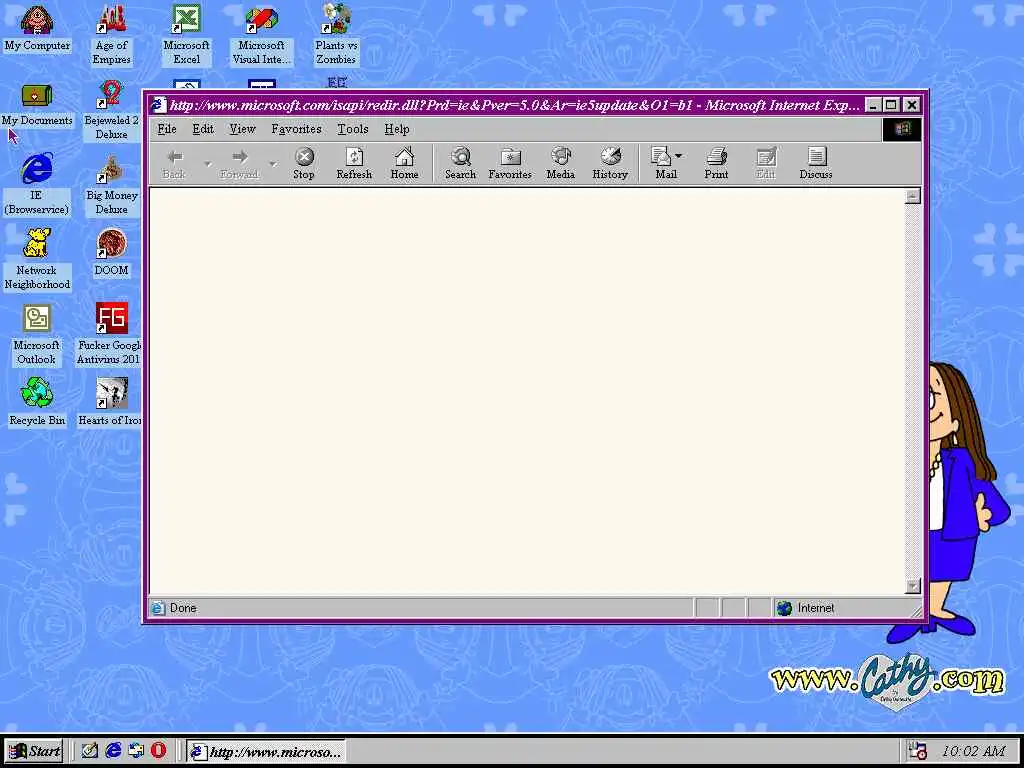Open the Help menu
The height and width of the screenshot is (768, 1024).
pyautogui.click(x=397, y=129)
